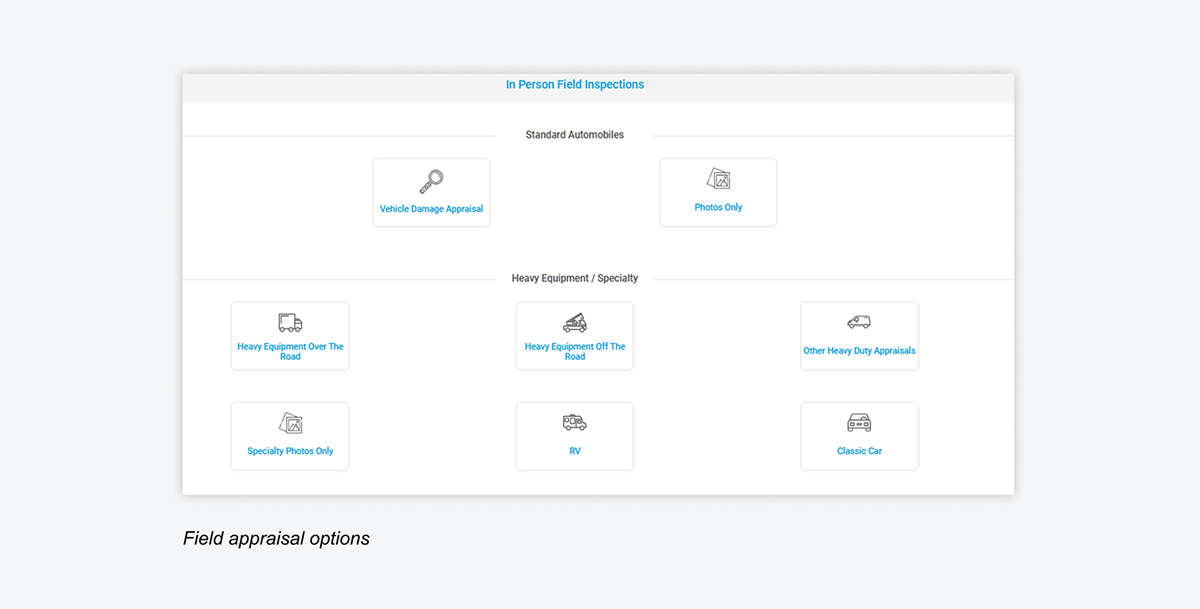This screenshot has height=609, width=1200.
Task: Click the Heavy Equipment / Specialty section heading
Action: 574,278
